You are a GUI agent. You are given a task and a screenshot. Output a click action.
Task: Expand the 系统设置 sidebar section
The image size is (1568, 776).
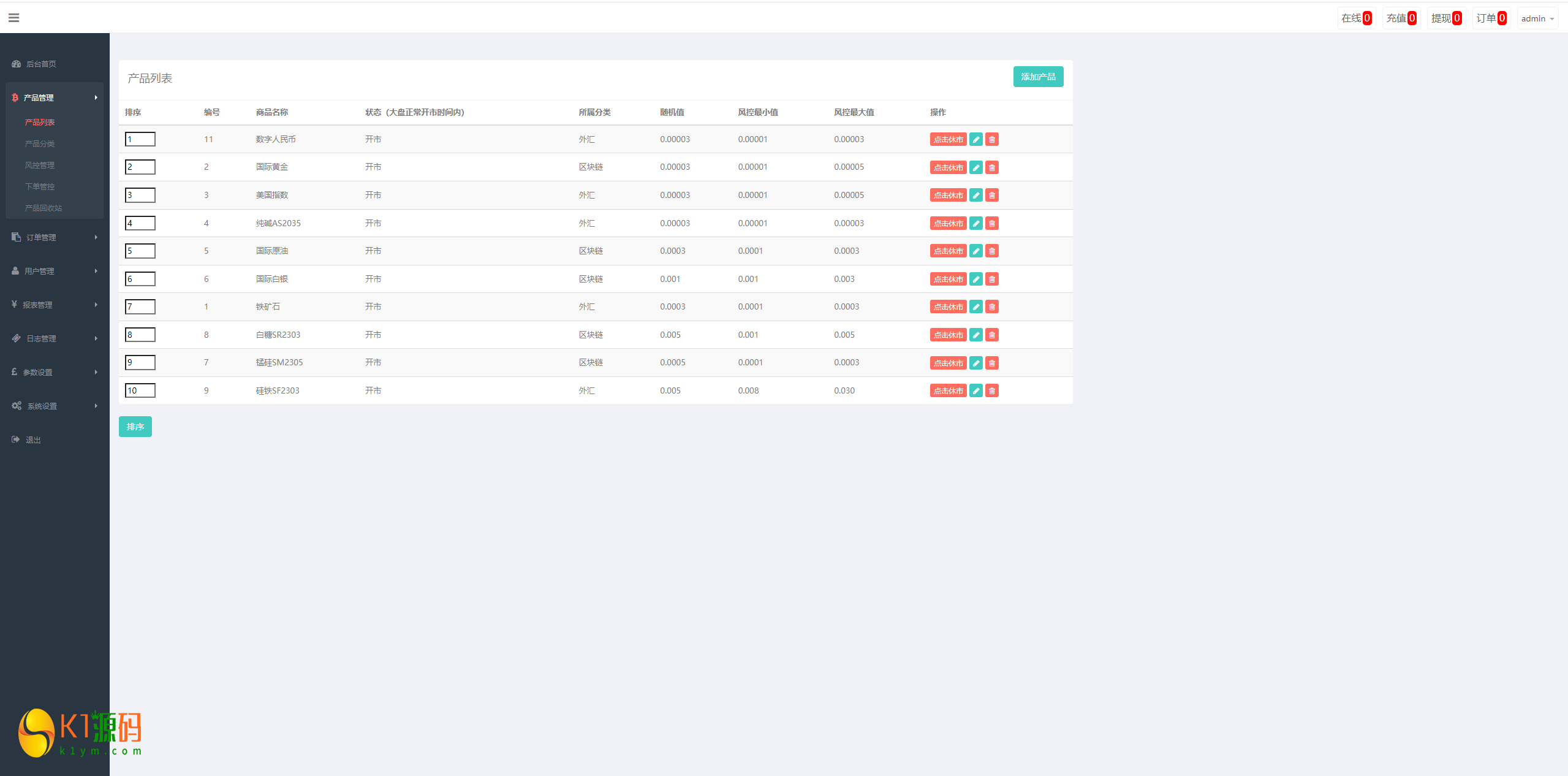55,406
